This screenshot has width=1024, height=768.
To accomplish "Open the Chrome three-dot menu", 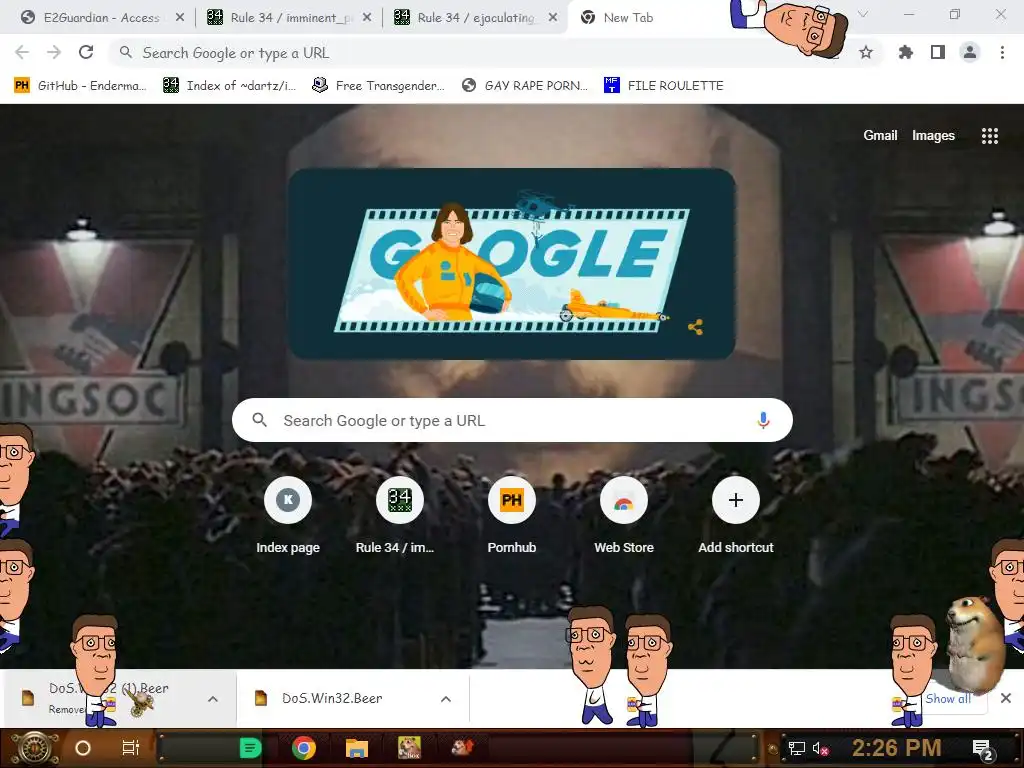I will 1002,52.
